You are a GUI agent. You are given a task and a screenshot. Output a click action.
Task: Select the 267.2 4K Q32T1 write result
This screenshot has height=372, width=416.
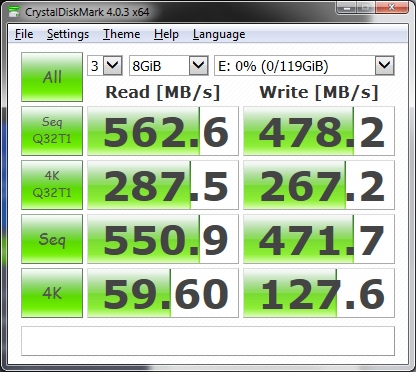click(319, 185)
